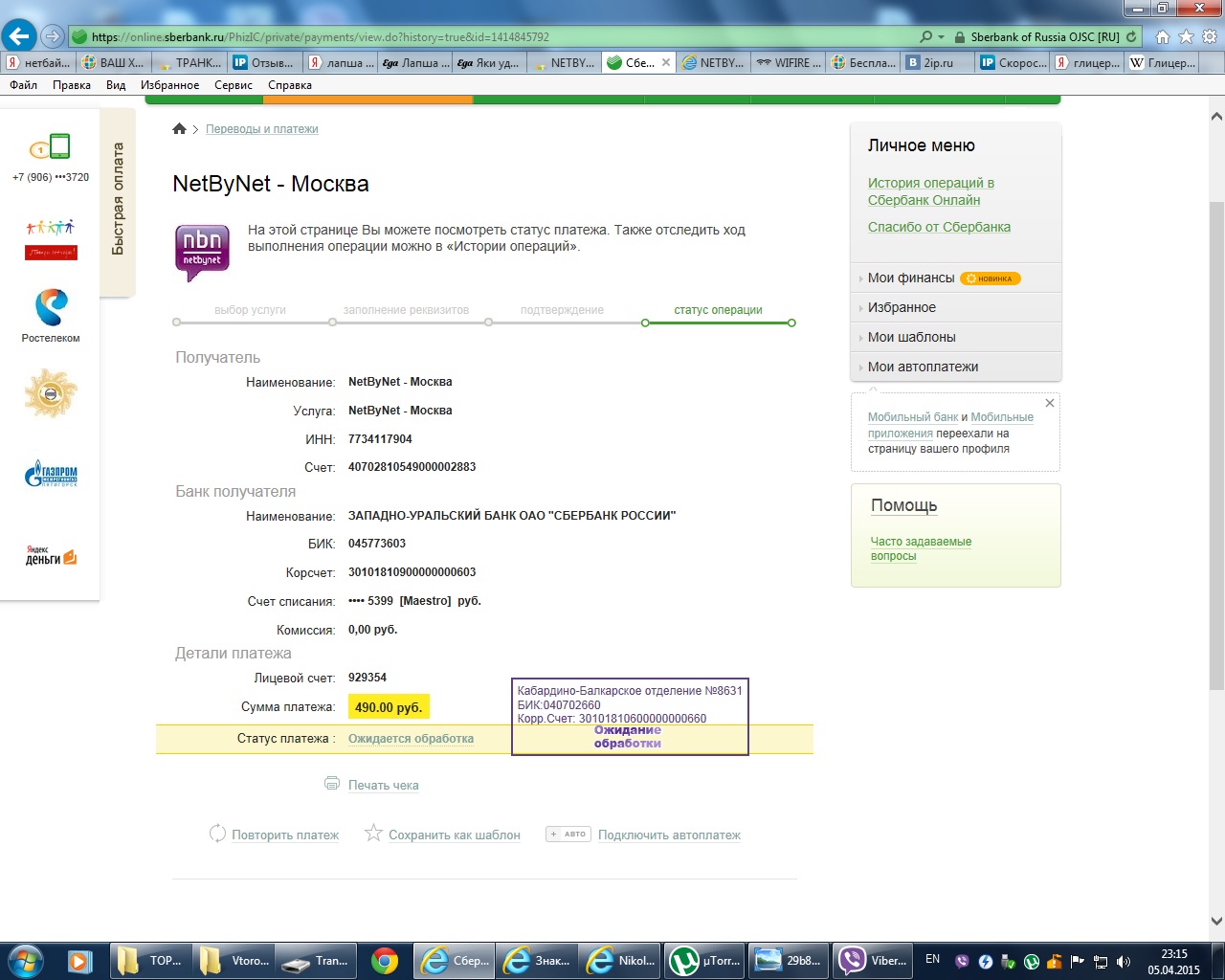Click the refresh icon in address bar
This screenshot has height=980, width=1225.
(1131, 37)
